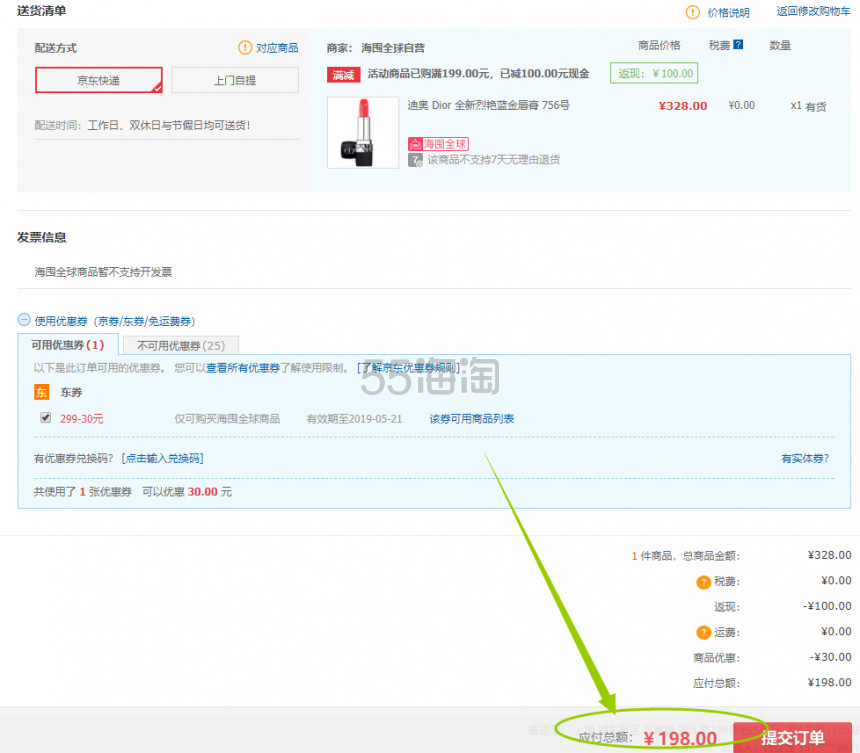Screen dimensions: 860x753
Task: Click the red ¥198.00 payable total
Action: pos(680,739)
